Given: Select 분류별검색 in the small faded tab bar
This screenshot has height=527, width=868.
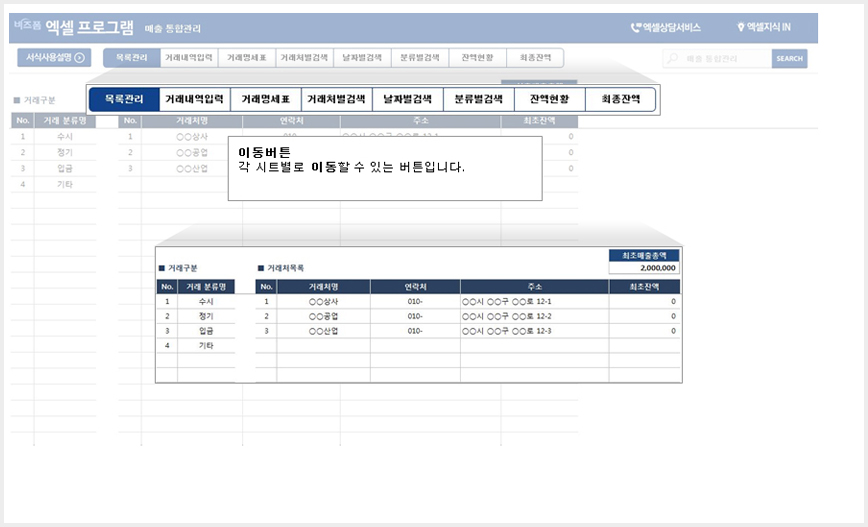Looking at the screenshot, I should pyautogui.click(x=420, y=58).
